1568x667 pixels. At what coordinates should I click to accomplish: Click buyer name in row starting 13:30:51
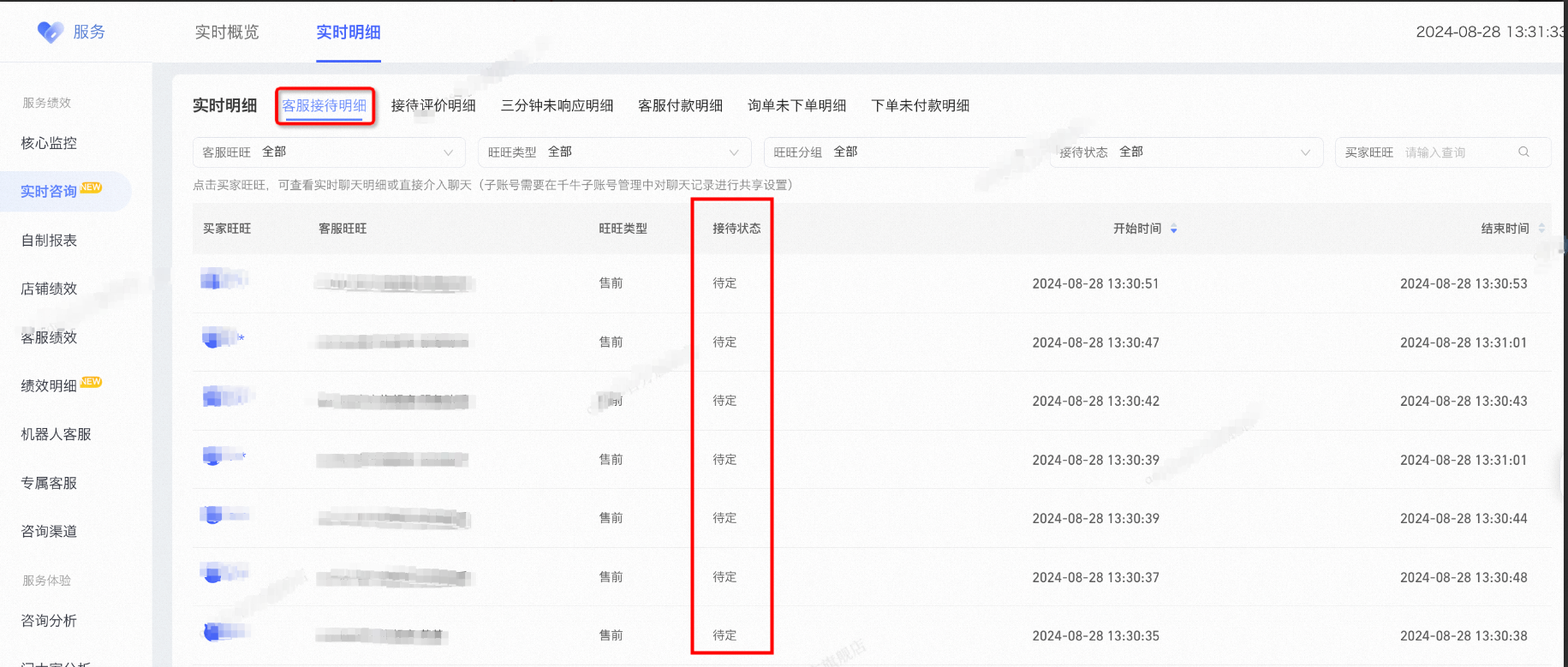point(224,279)
